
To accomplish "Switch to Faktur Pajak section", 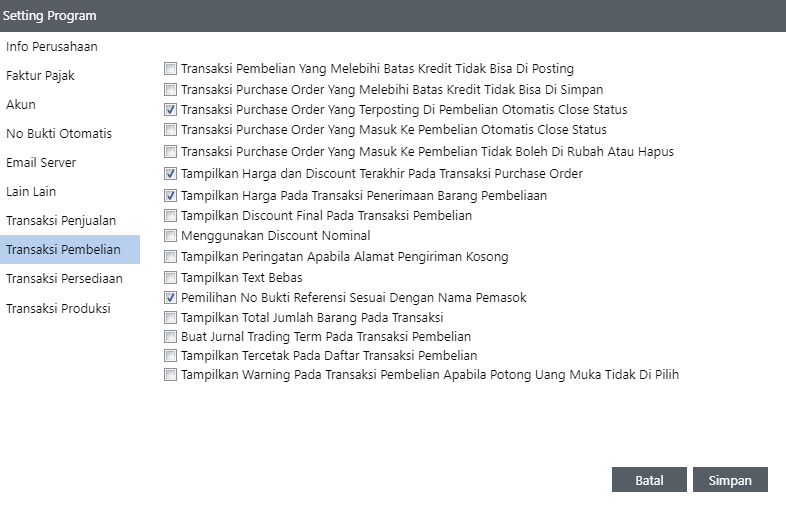I will [x=41, y=76].
